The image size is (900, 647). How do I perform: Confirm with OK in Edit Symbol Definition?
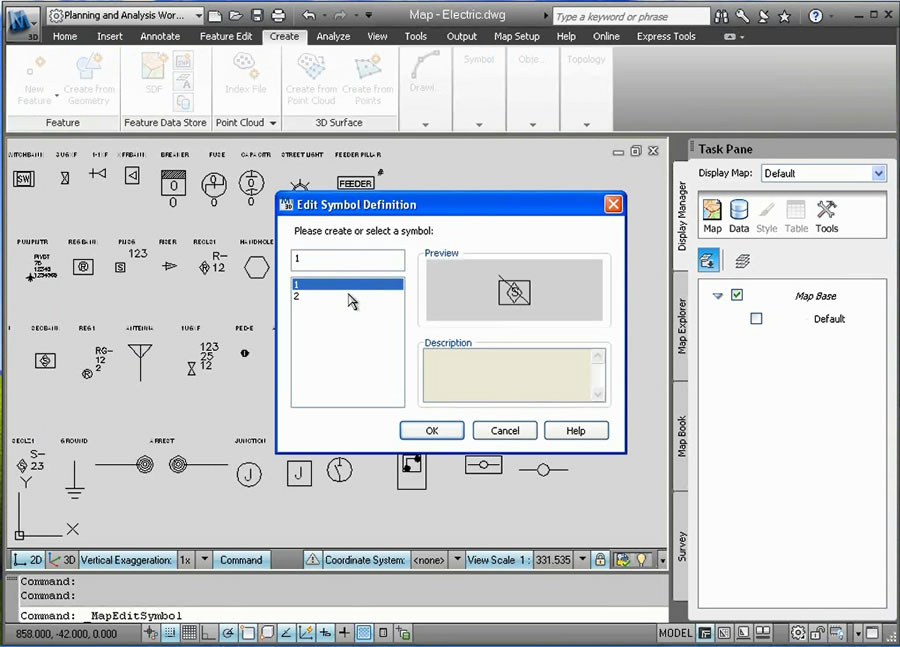point(432,431)
